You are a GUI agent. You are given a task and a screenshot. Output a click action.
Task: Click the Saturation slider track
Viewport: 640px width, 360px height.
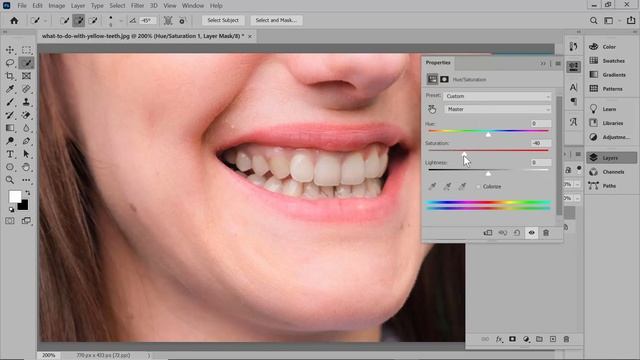pos(488,150)
